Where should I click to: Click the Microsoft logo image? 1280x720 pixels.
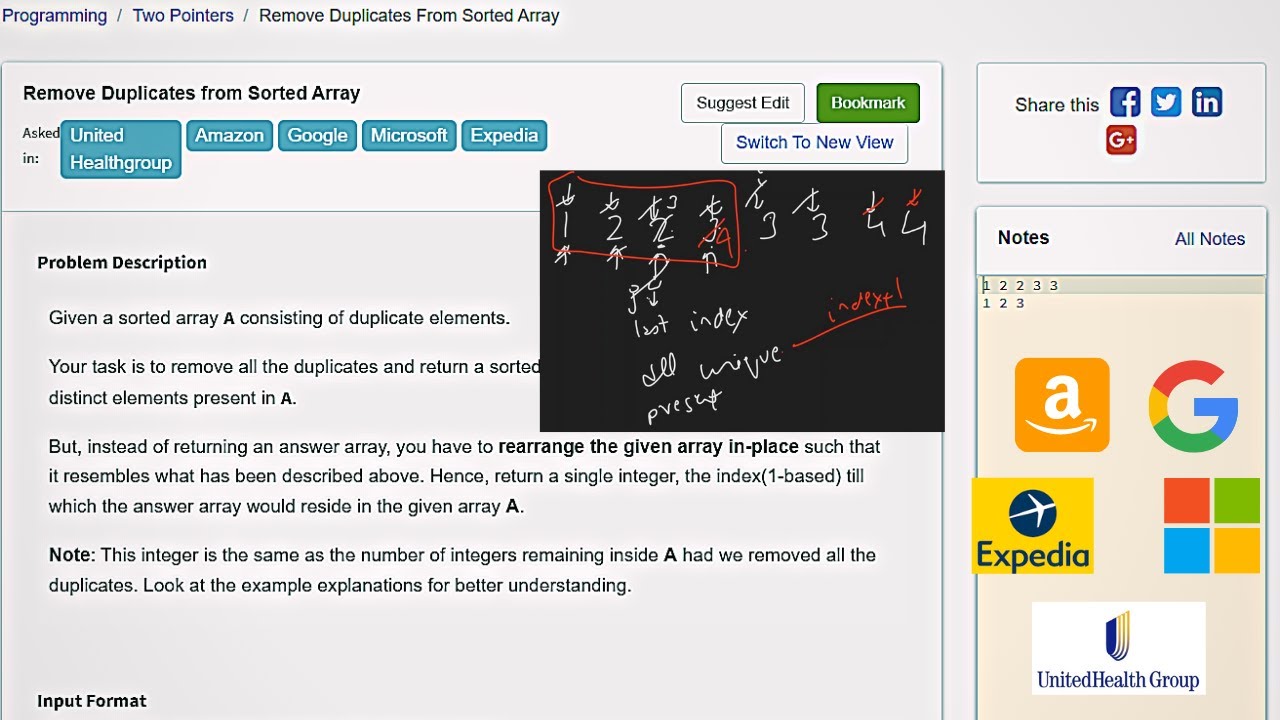click(1212, 525)
